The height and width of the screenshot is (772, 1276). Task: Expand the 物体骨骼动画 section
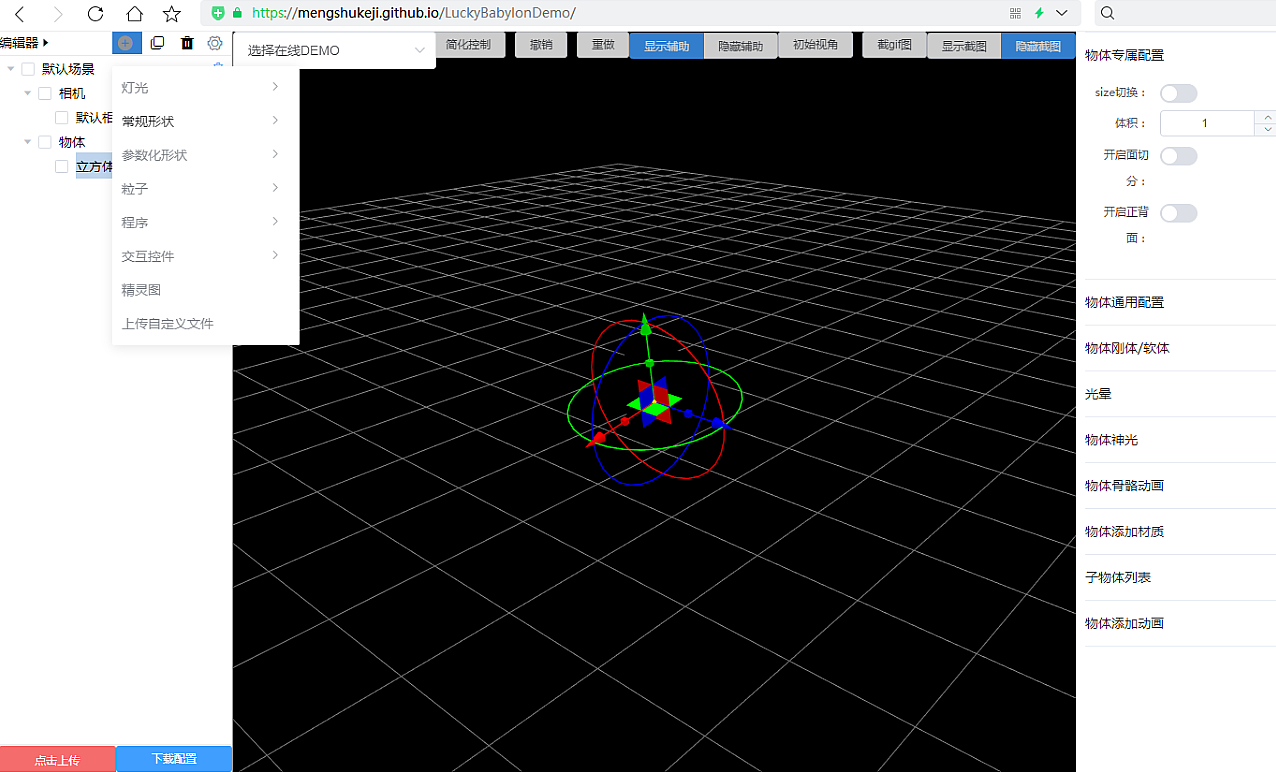tap(1180, 486)
